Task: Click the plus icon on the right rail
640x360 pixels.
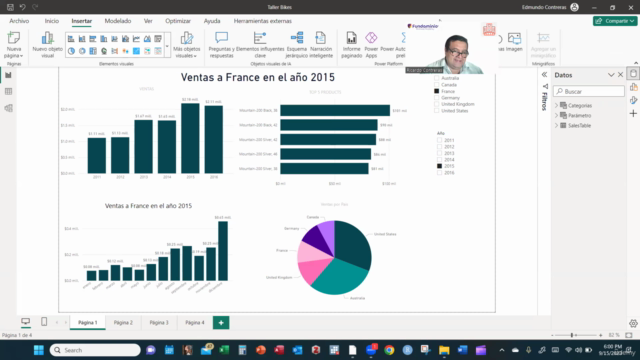Action: (x=633, y=113)
